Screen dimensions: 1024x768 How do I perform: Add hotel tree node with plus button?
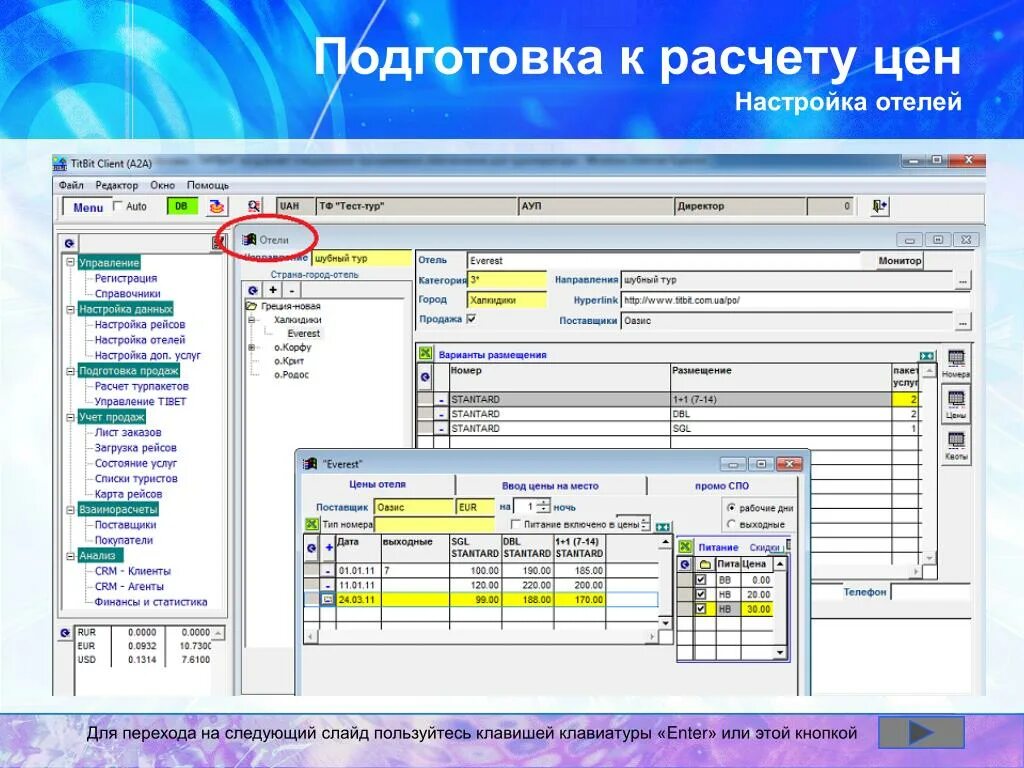pyautogui.click(x=273, y=291)
